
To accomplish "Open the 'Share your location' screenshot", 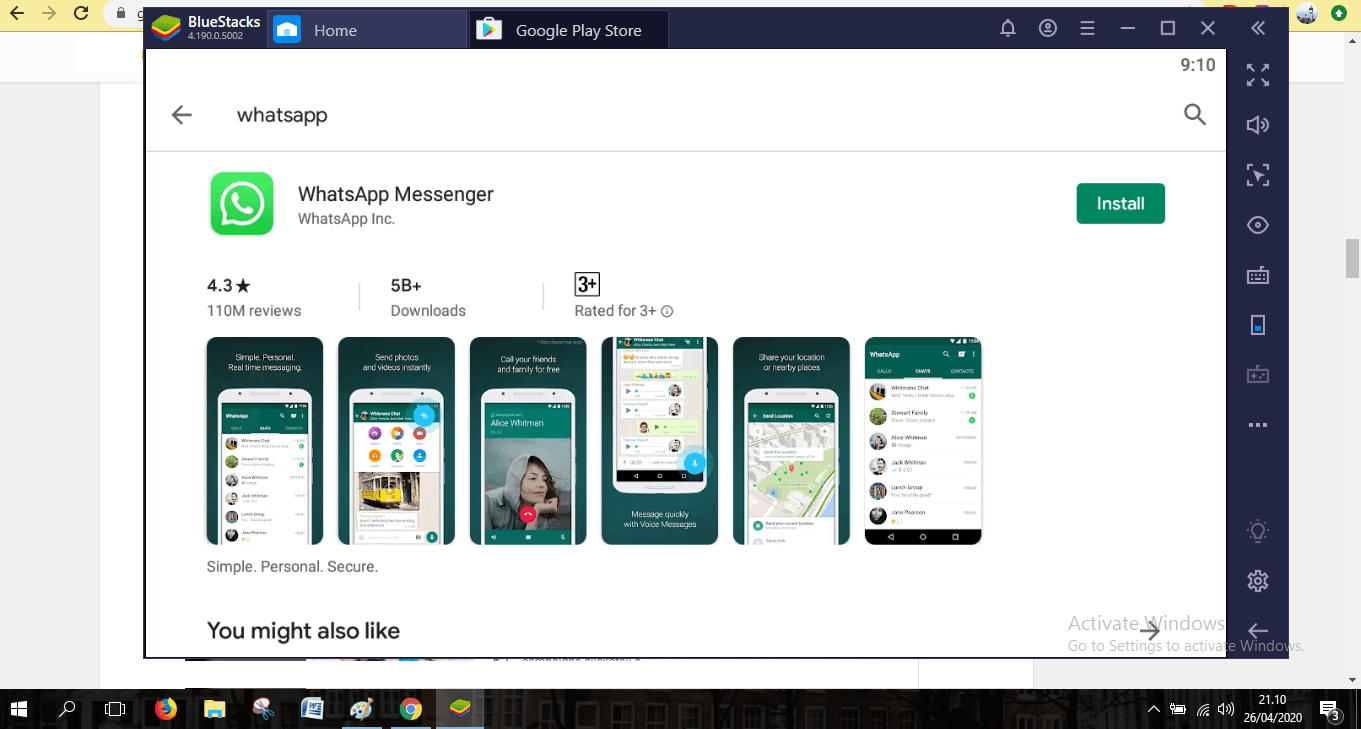I will [x=791, y=441].
